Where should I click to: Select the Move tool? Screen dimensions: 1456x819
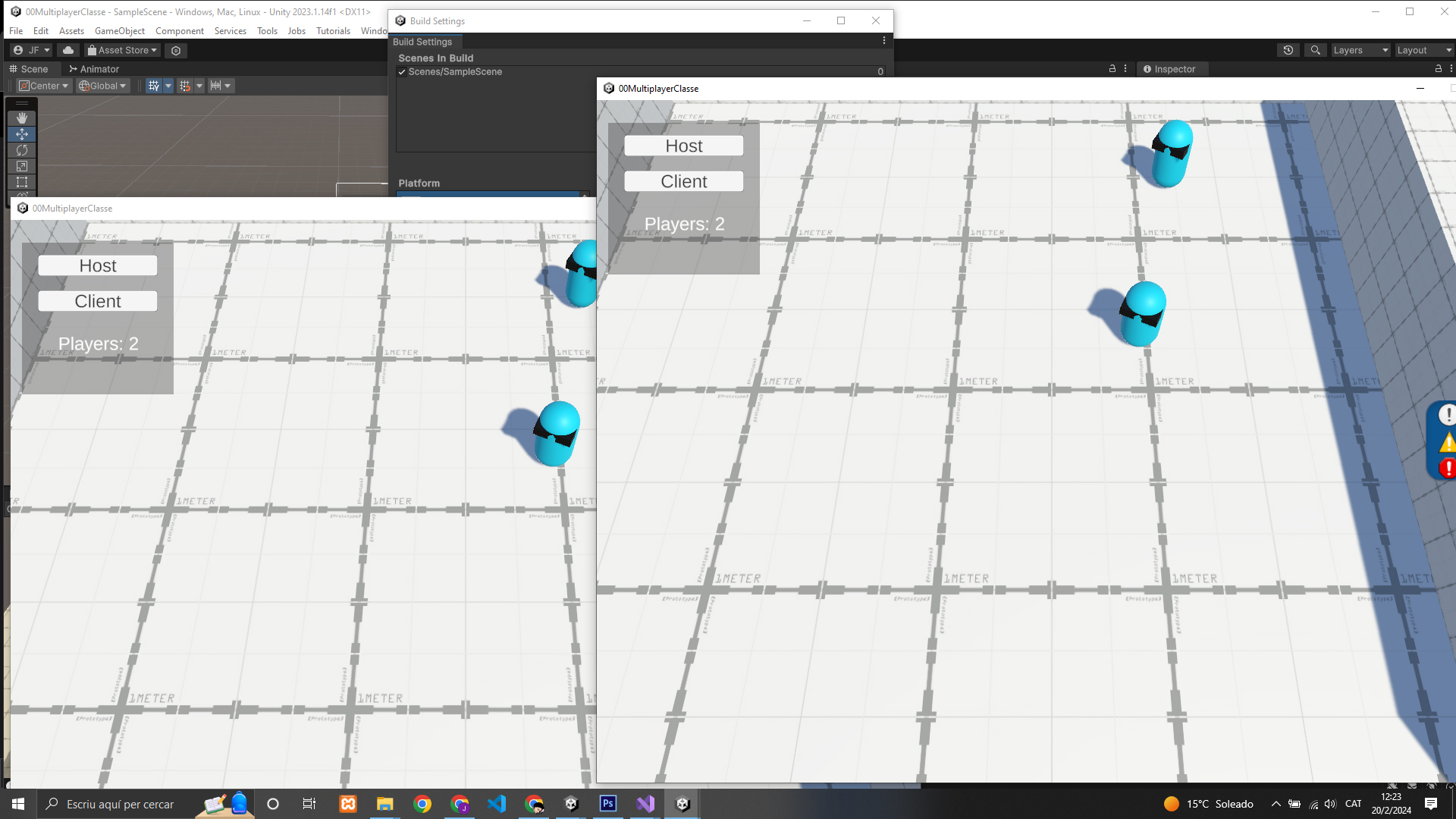pos(21,134)
